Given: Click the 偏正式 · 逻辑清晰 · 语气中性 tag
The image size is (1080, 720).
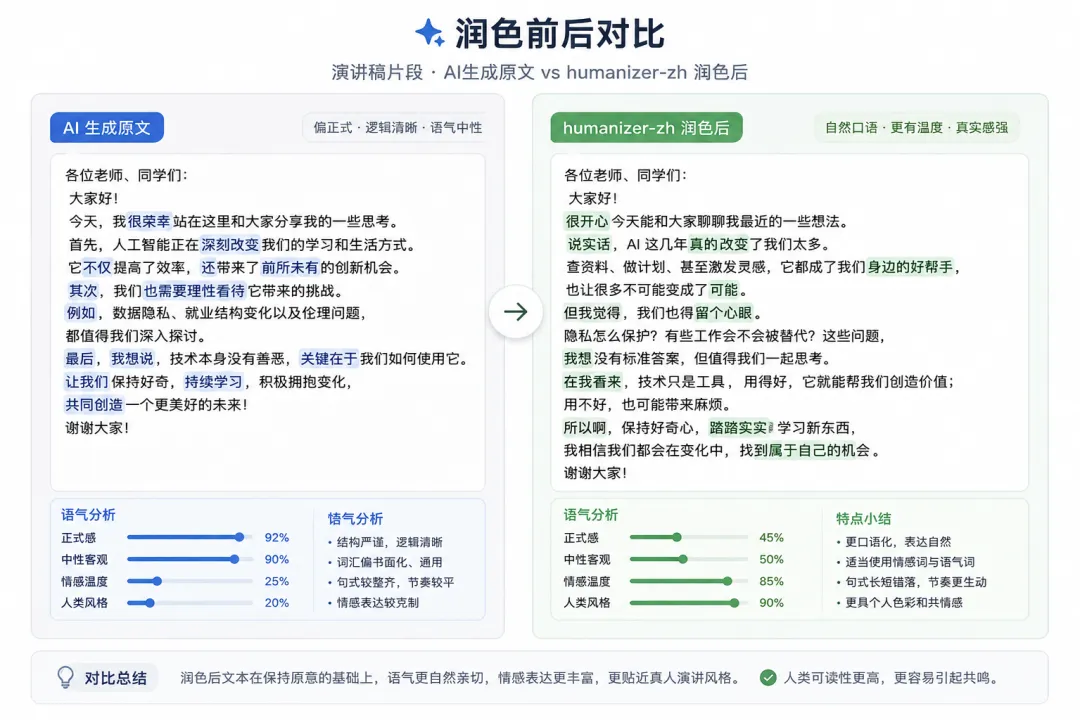Looking at the screenshot, I should (x=397, y=127).
